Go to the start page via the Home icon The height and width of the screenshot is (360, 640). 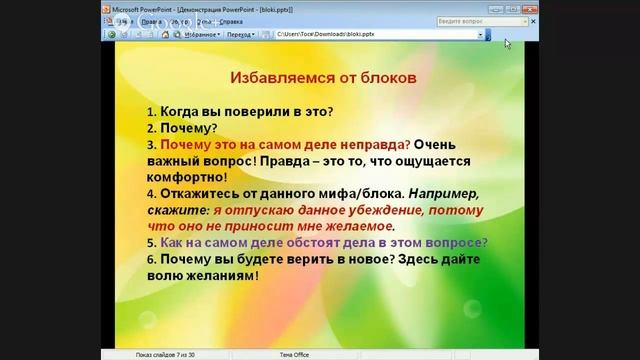coord(165,35)
